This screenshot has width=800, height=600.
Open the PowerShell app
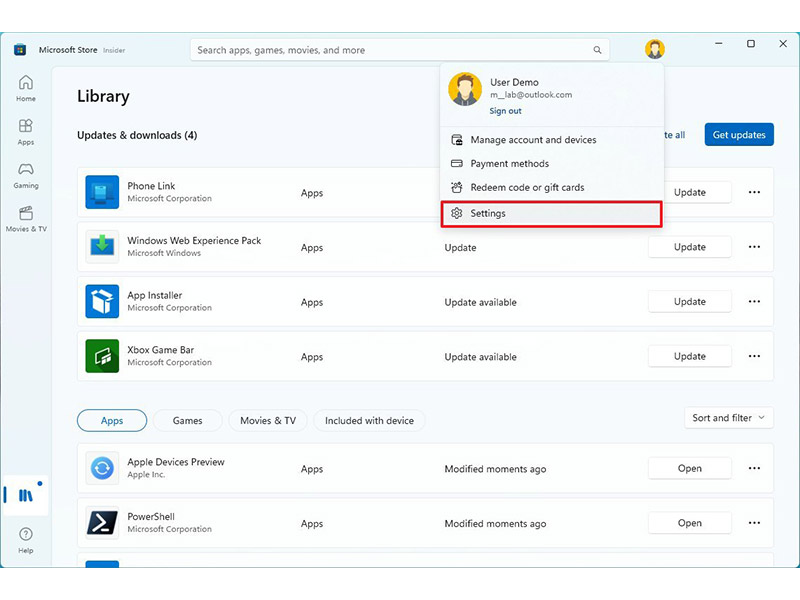tap(689, 523)
